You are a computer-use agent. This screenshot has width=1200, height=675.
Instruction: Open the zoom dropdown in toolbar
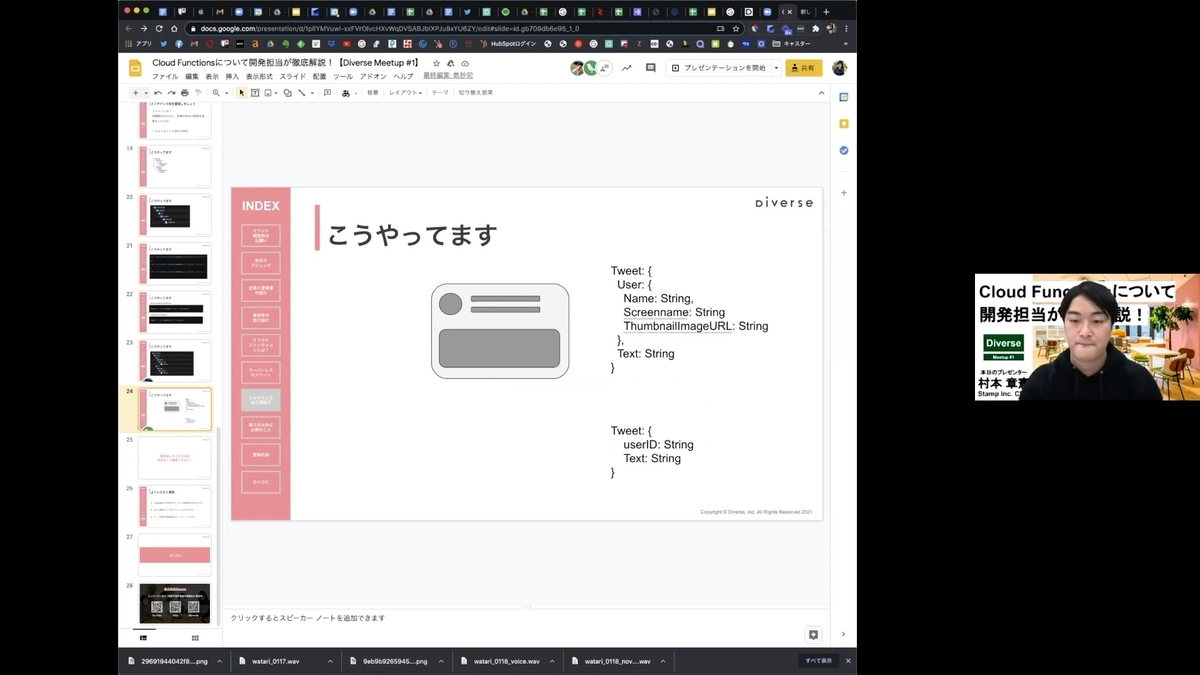click(226, 92)
